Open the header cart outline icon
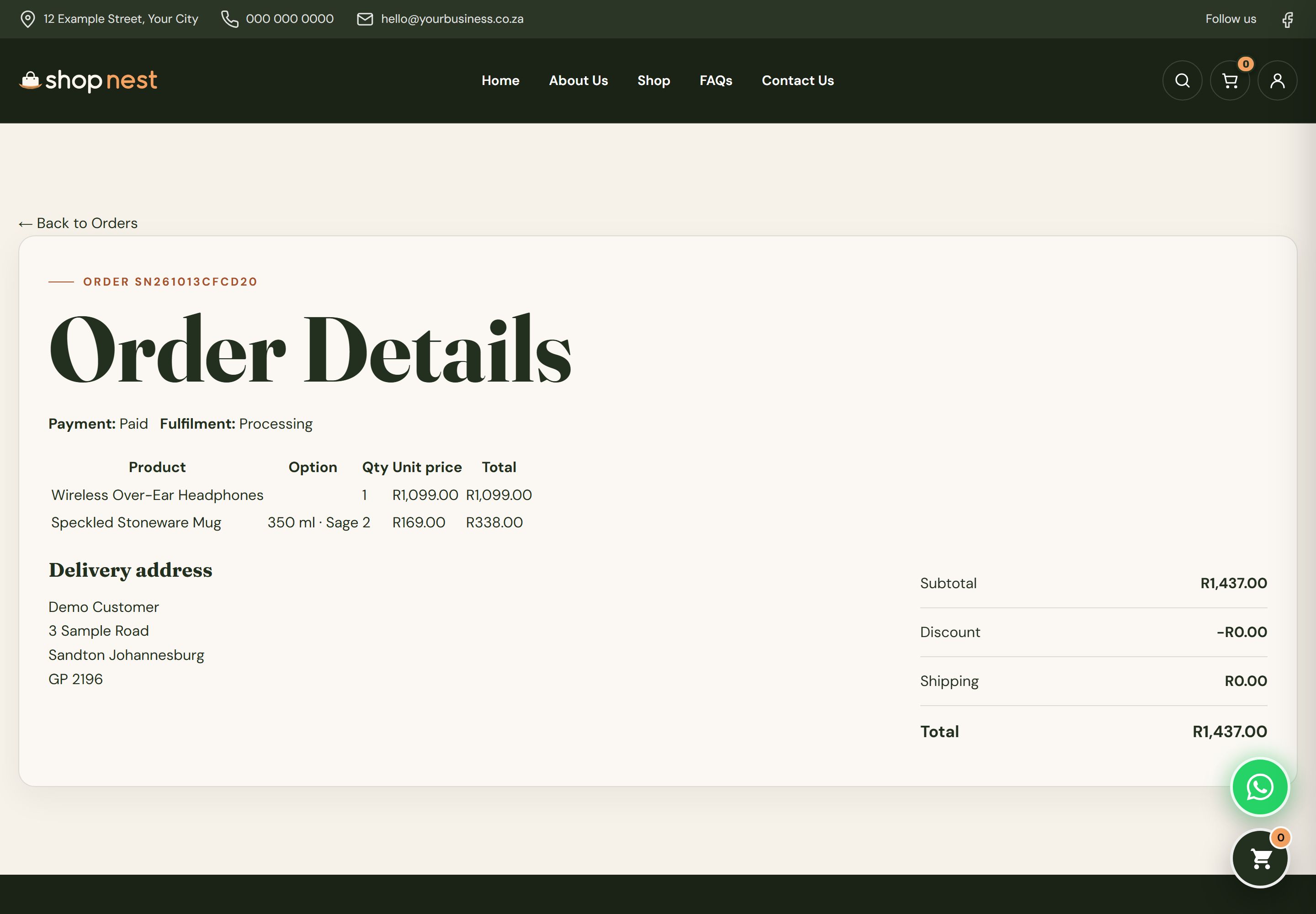 (x=1230, y=81)
